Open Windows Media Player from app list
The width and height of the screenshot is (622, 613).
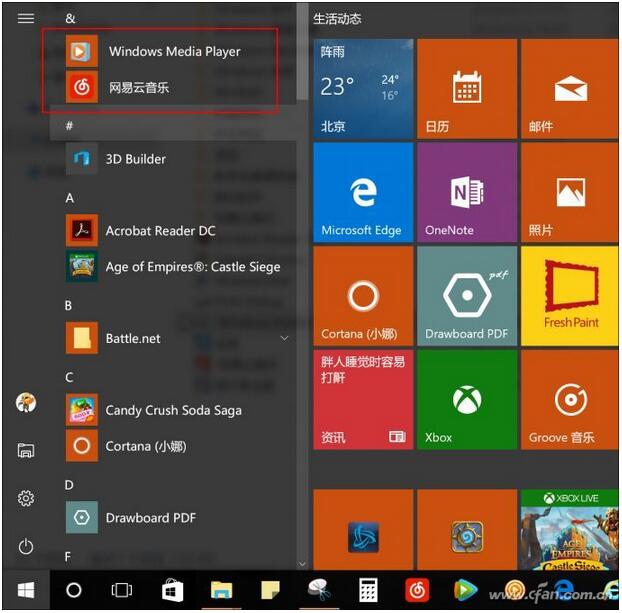[x=173, y=51]
